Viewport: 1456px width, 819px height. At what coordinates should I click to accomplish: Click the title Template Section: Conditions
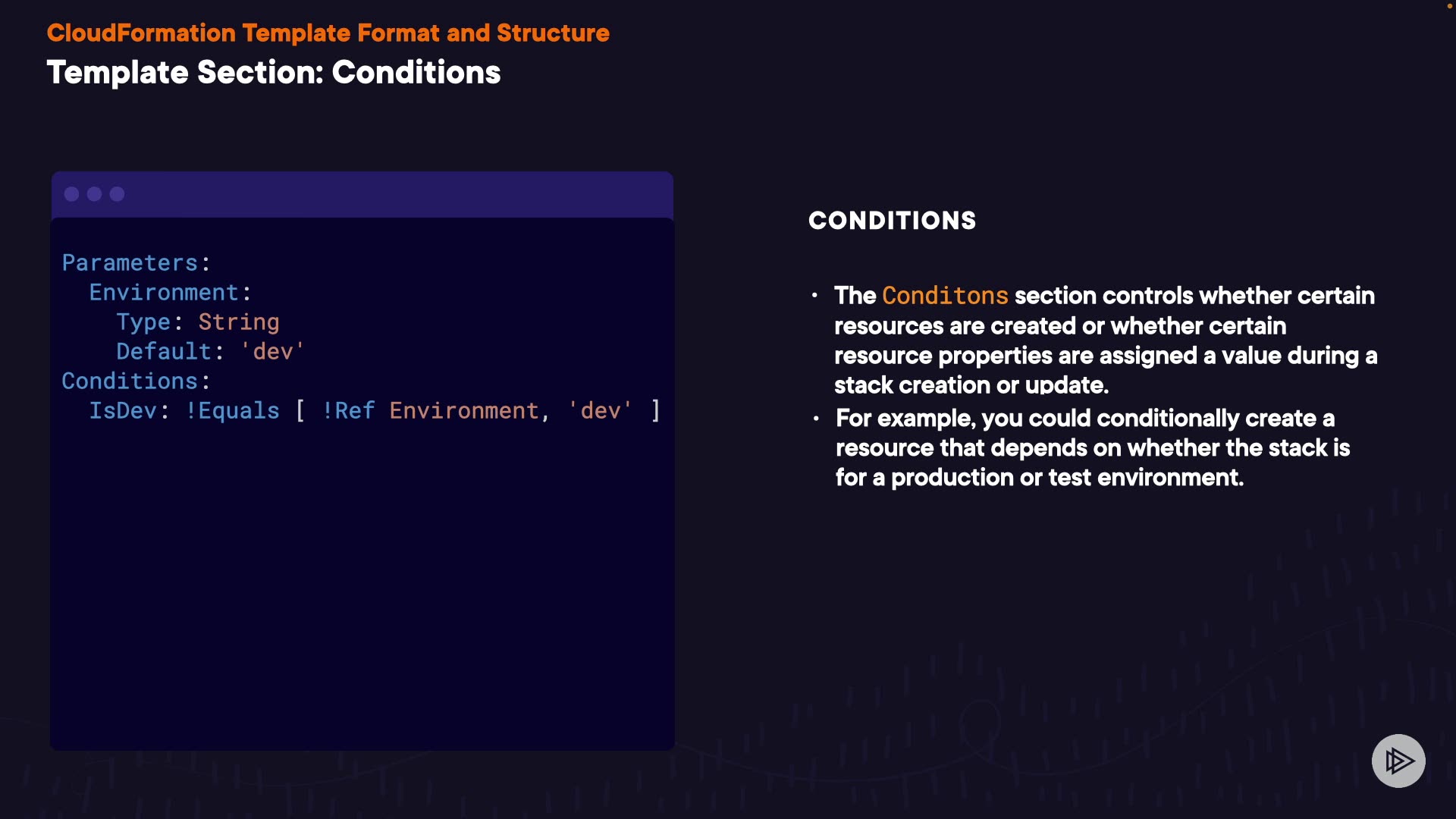coord(273,73)
